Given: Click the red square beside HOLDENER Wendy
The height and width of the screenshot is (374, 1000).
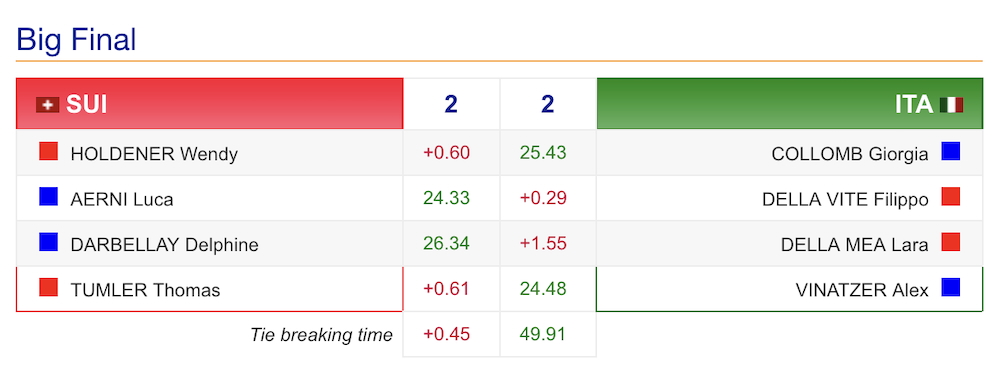Looking at the screenshot, I should coord(48,151).
